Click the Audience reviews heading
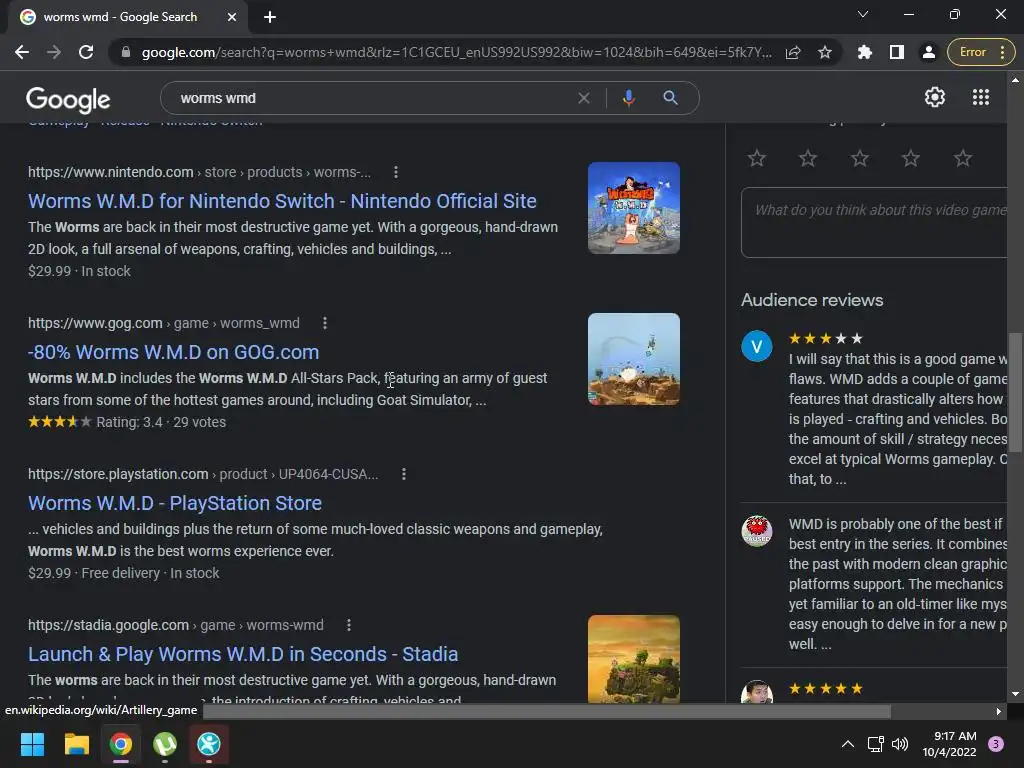 coord(812,300)
